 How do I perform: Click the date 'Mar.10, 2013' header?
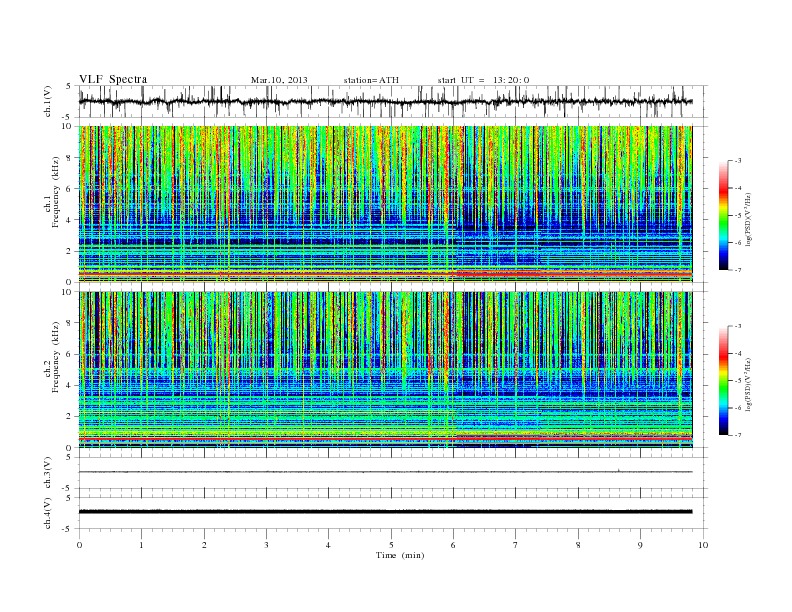(x=279, y=80)
